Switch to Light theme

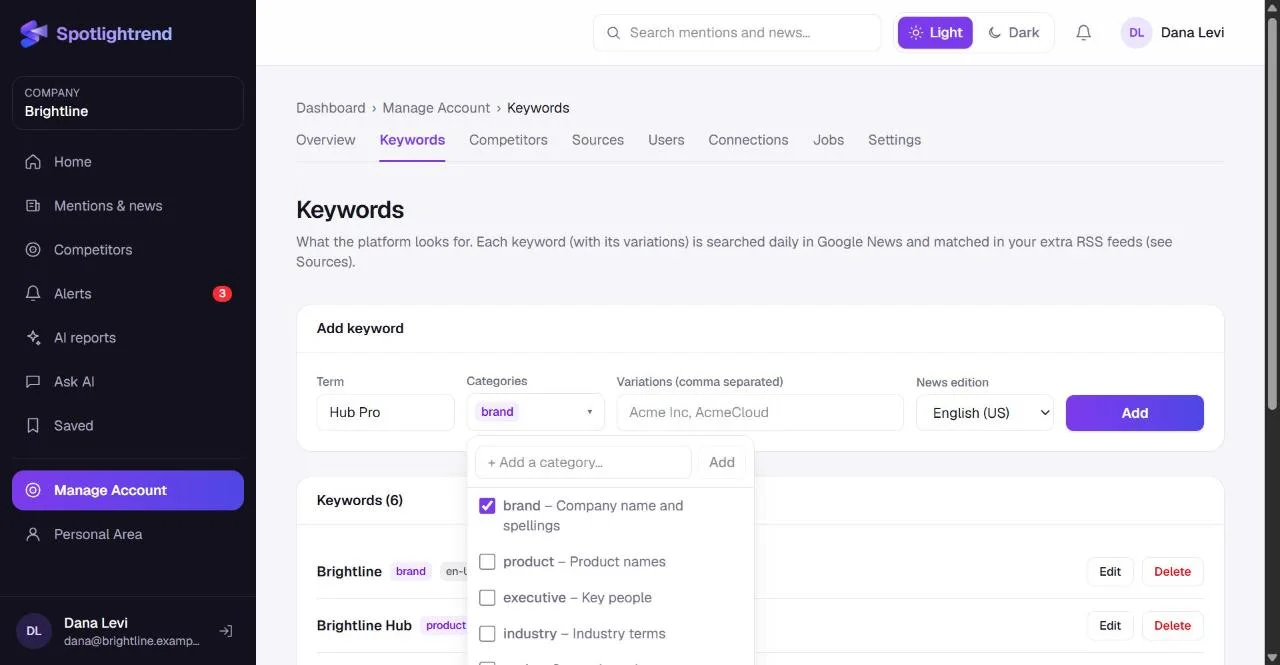pyautogui.click(x=935, y=33)
